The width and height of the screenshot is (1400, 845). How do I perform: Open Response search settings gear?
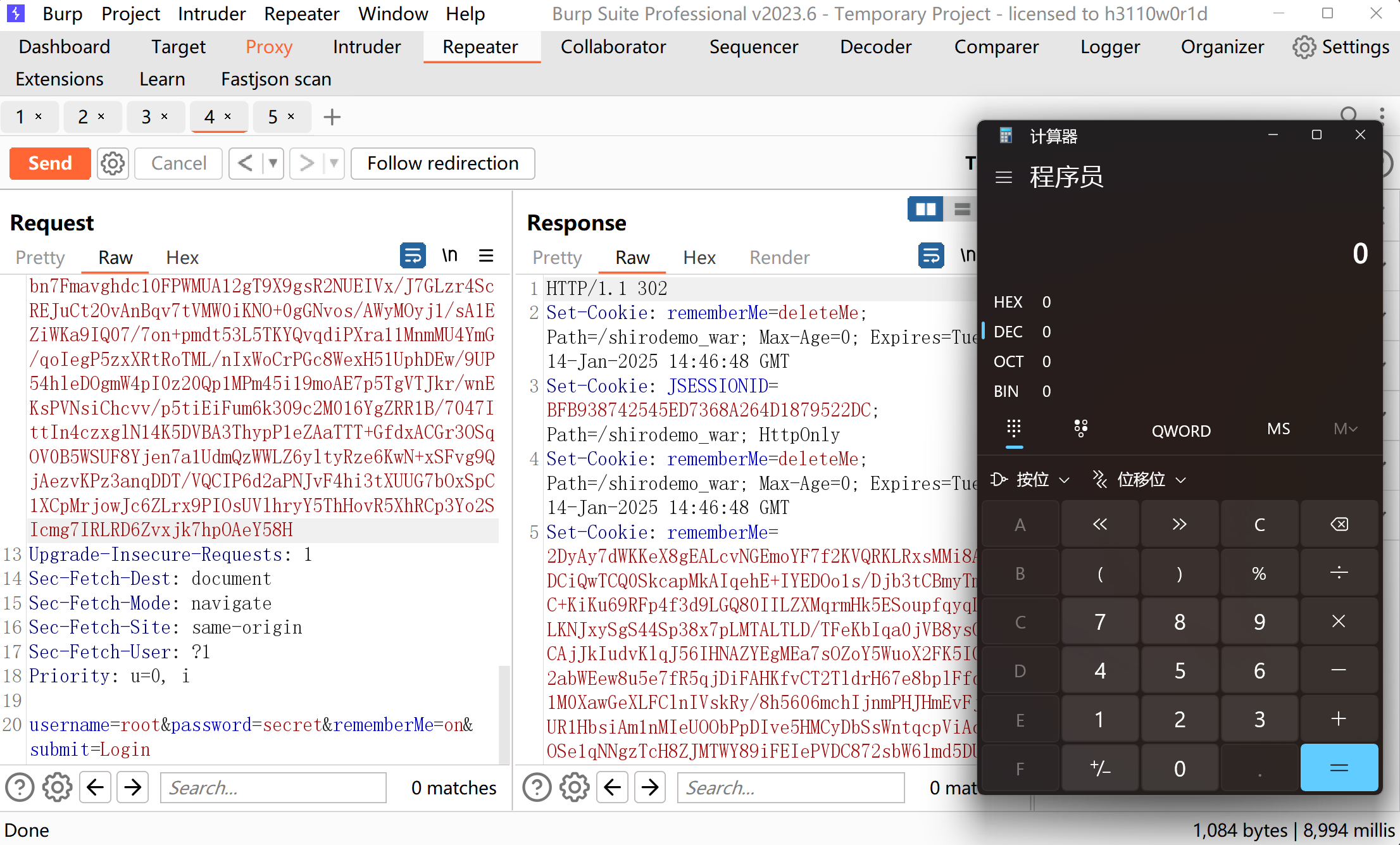(574, 787)
